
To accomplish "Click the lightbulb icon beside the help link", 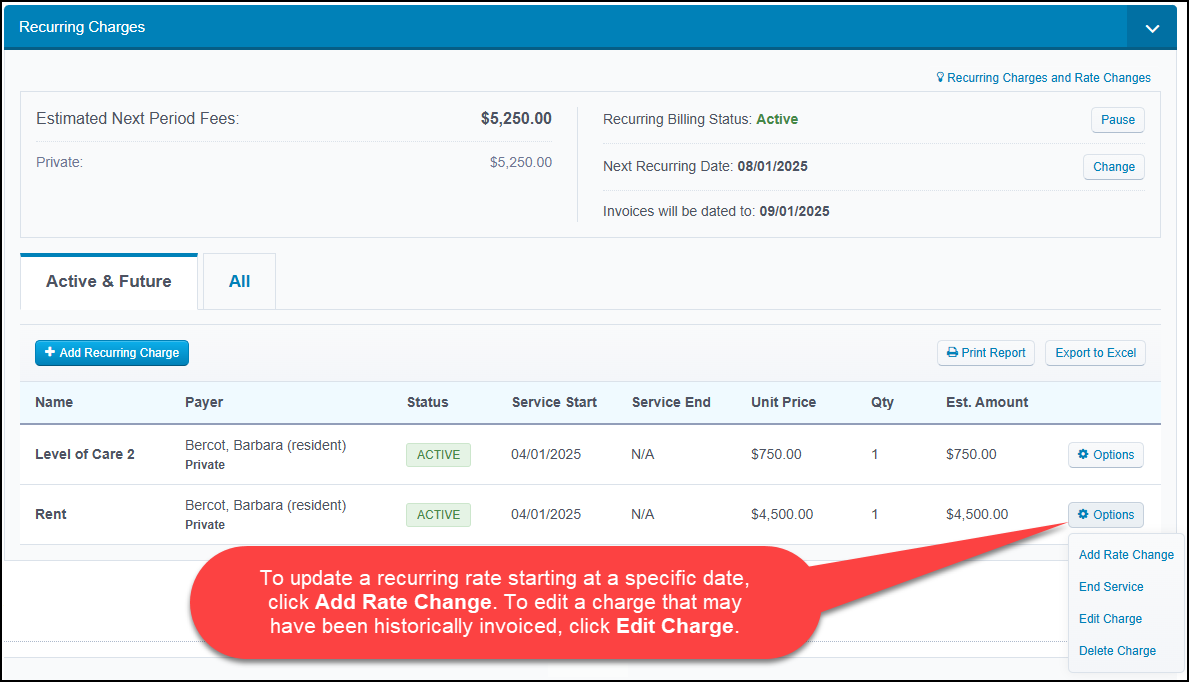I will [940, 77].
